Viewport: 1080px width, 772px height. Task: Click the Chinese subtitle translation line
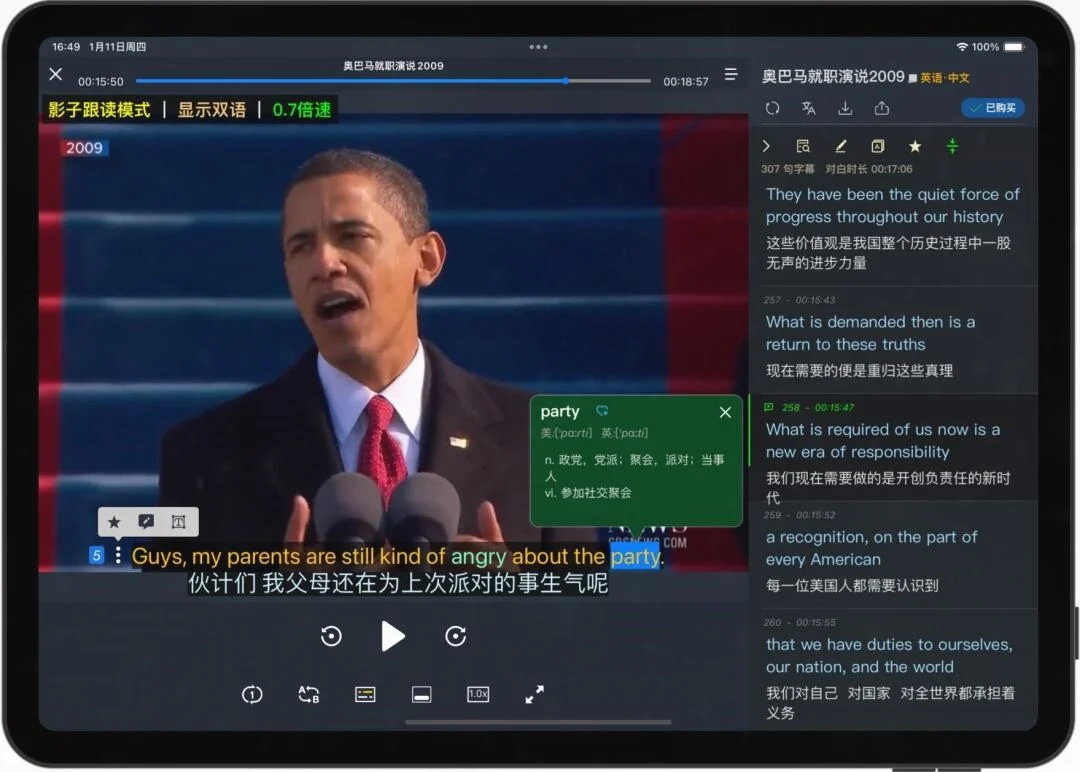(x=398, y=583)
